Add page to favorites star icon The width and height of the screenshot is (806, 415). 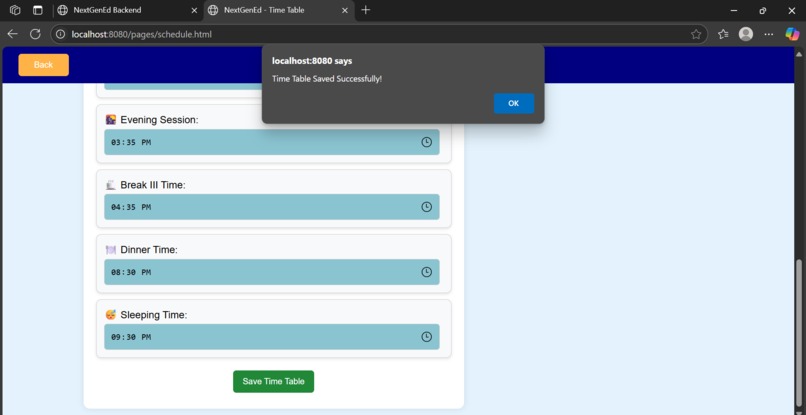coord(696,34)
